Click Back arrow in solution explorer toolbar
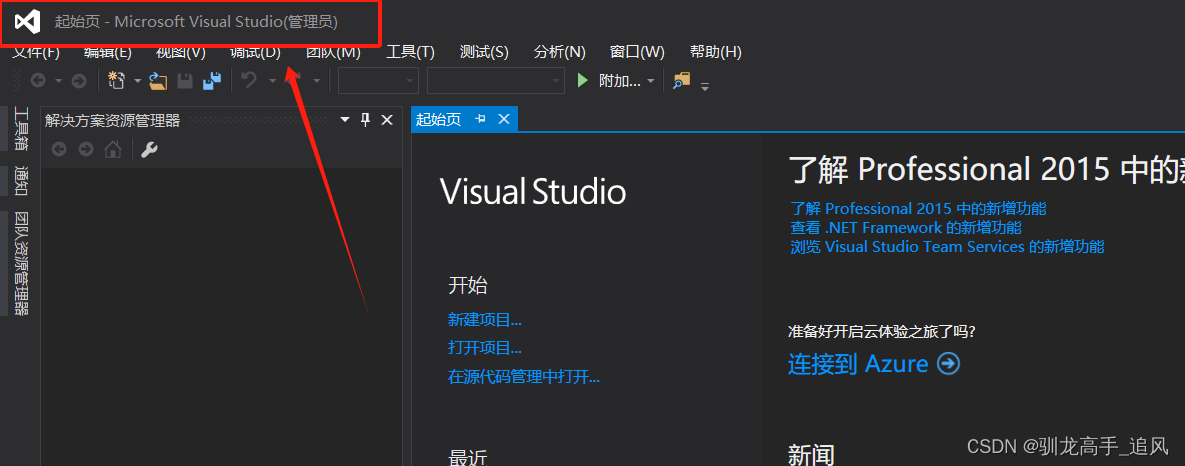The width and height of the screenshot is (1185, 466). (59, 150)
